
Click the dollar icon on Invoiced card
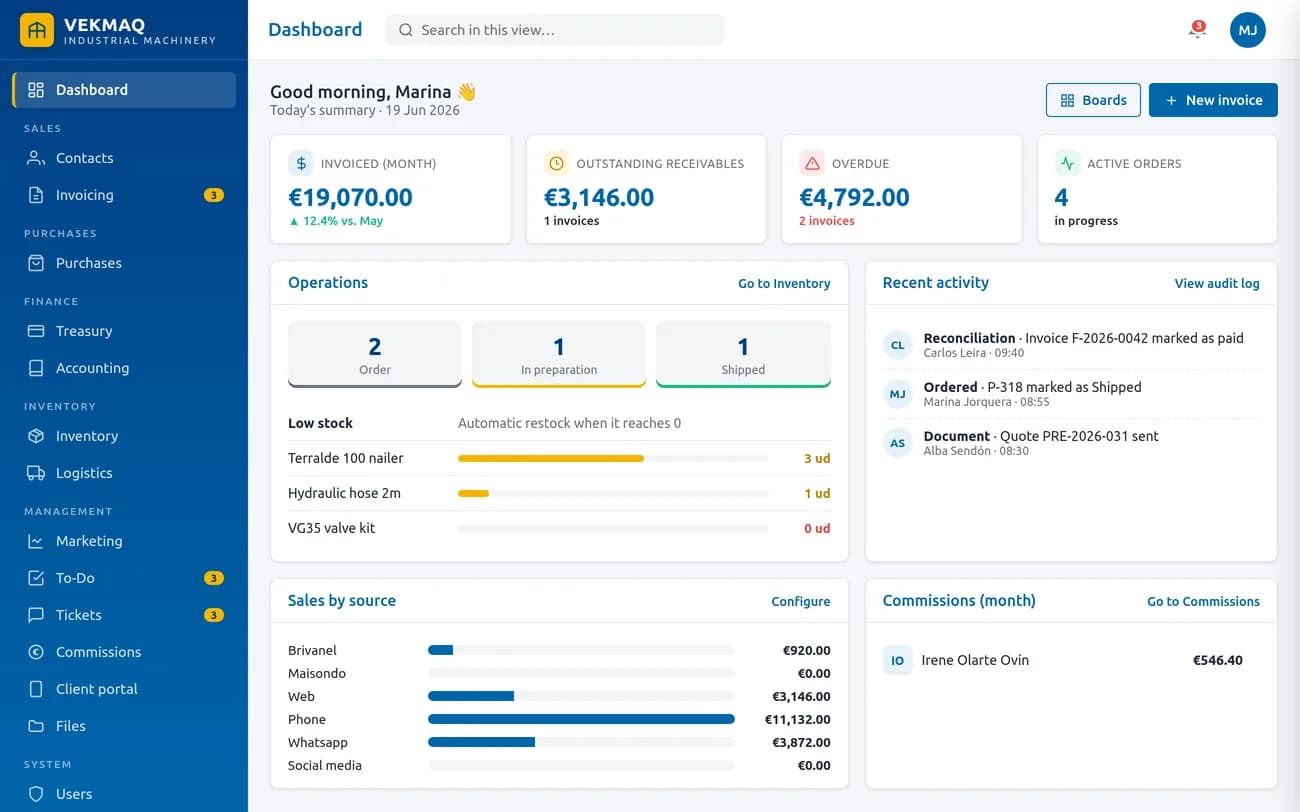(x=300, y=163)
